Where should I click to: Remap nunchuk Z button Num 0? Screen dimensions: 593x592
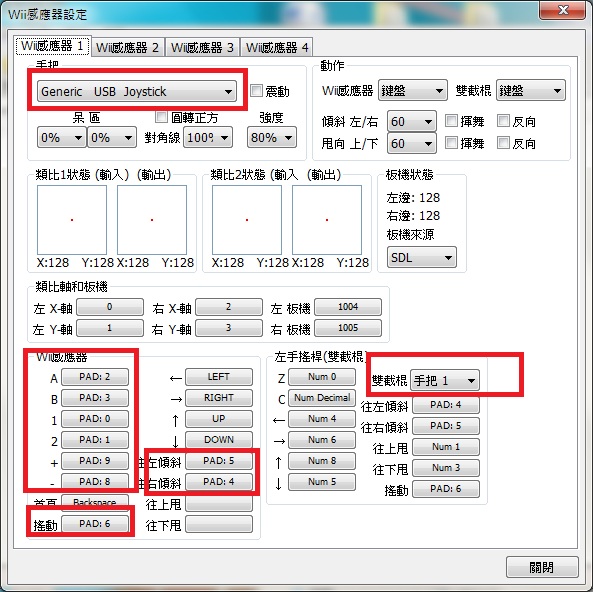(322, 377)
